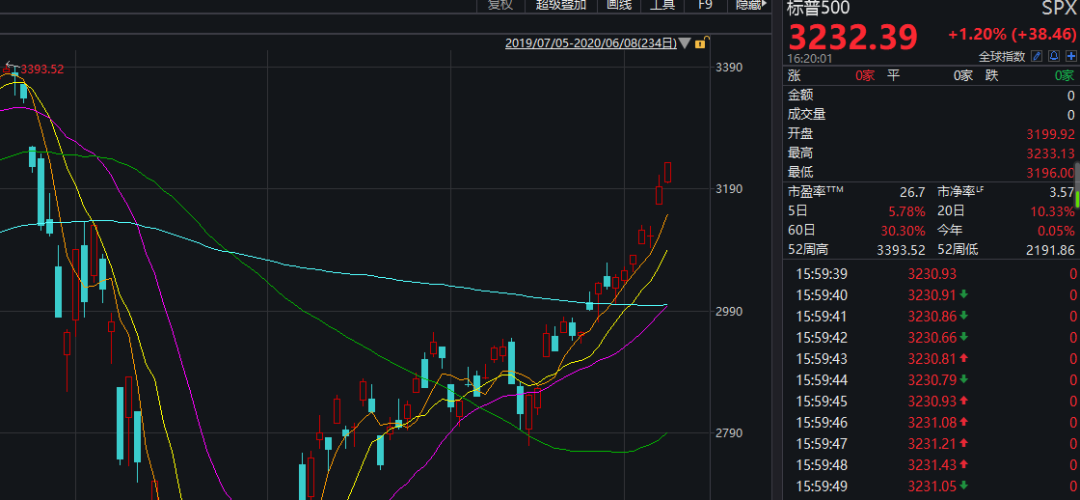Select the 画线 drawing tool
The image size is (1080, 500).
(x=619, y=5)
